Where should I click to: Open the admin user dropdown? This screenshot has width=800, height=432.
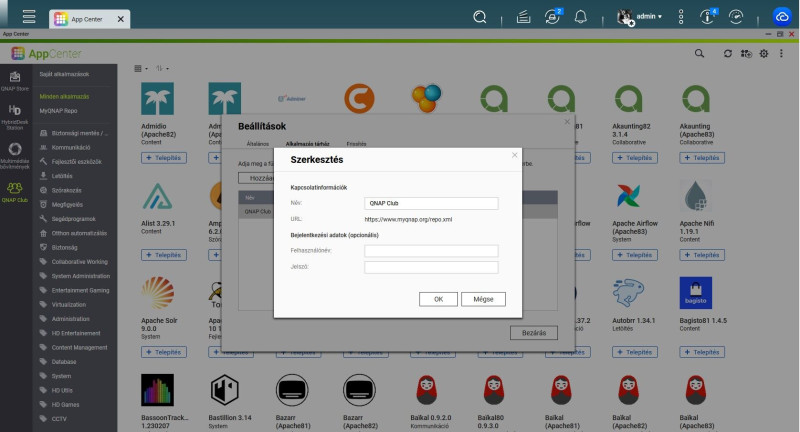tap(640, 17)
